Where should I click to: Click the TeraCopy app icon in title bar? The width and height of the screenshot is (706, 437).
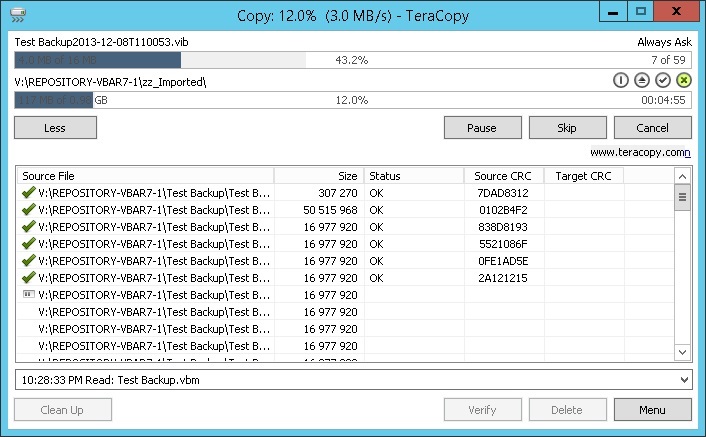click(x=18, y=15)
